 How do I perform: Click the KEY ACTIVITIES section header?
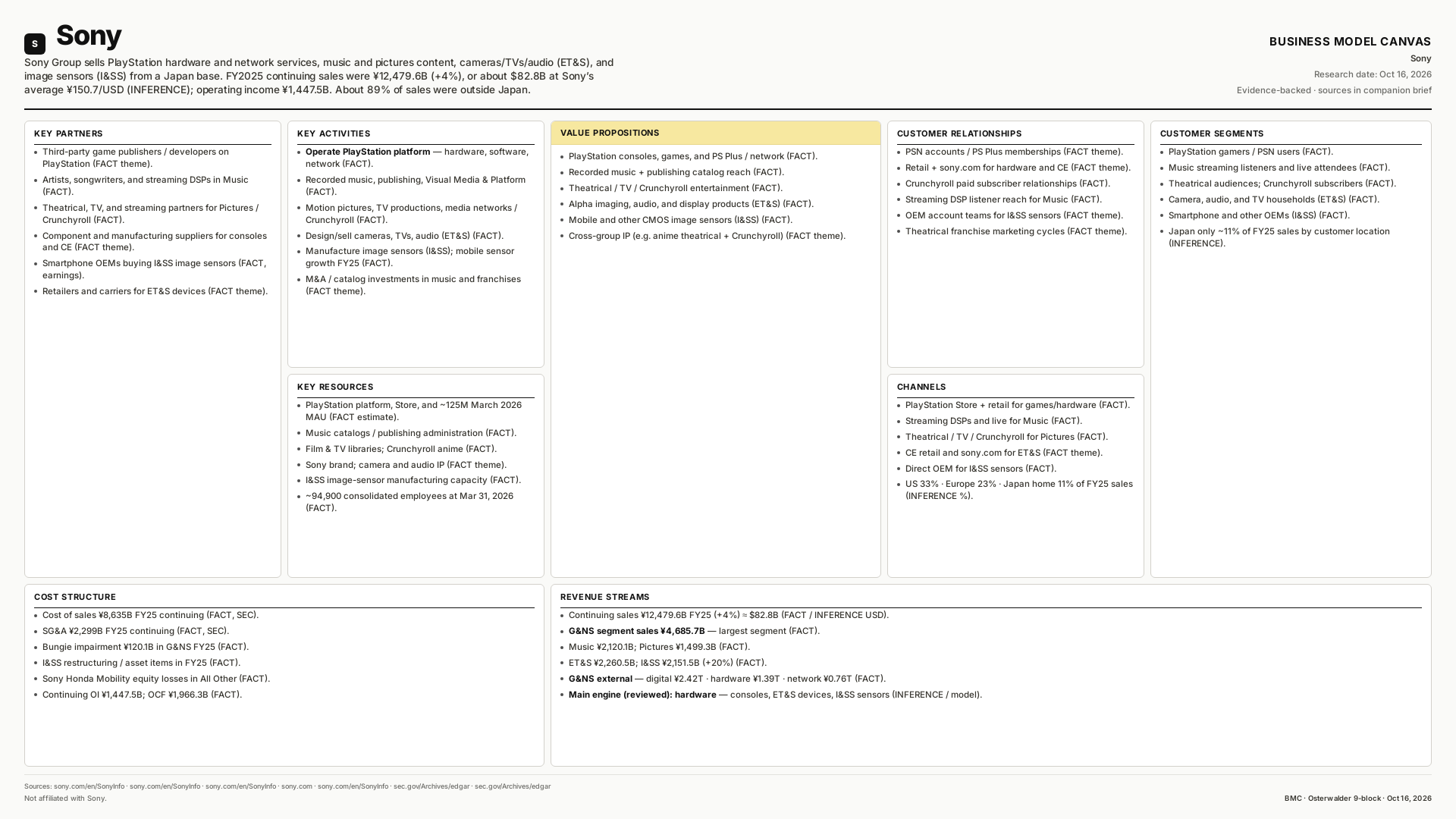pyautogui.click(x=334, y=133)
